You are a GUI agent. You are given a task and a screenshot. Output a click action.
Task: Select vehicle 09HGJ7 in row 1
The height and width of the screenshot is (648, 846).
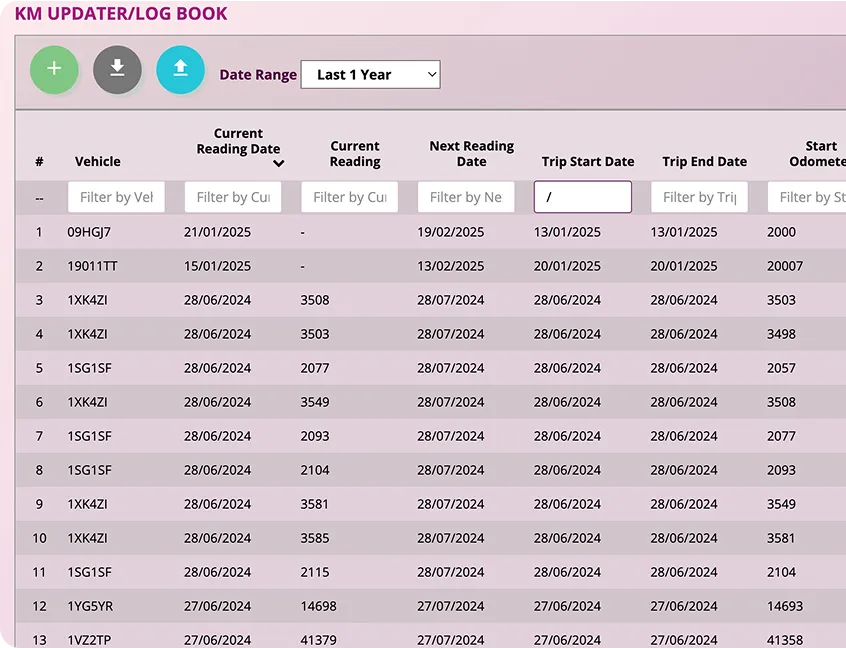pyautogui.click(x=89, y=232)
